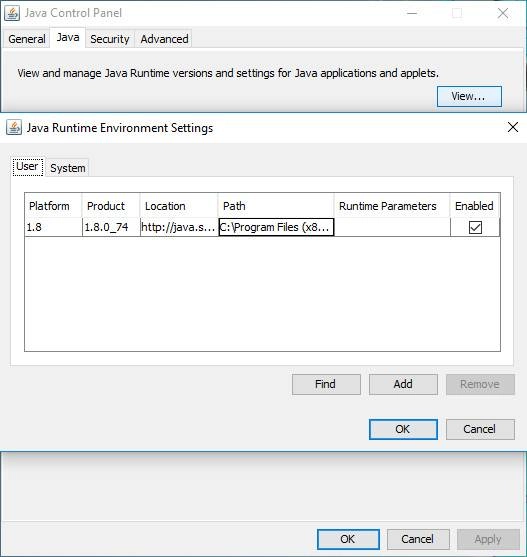The image size is (527, 557).
Task: Click Cancel in the Java Control Panel
Action: pos(418,539)
